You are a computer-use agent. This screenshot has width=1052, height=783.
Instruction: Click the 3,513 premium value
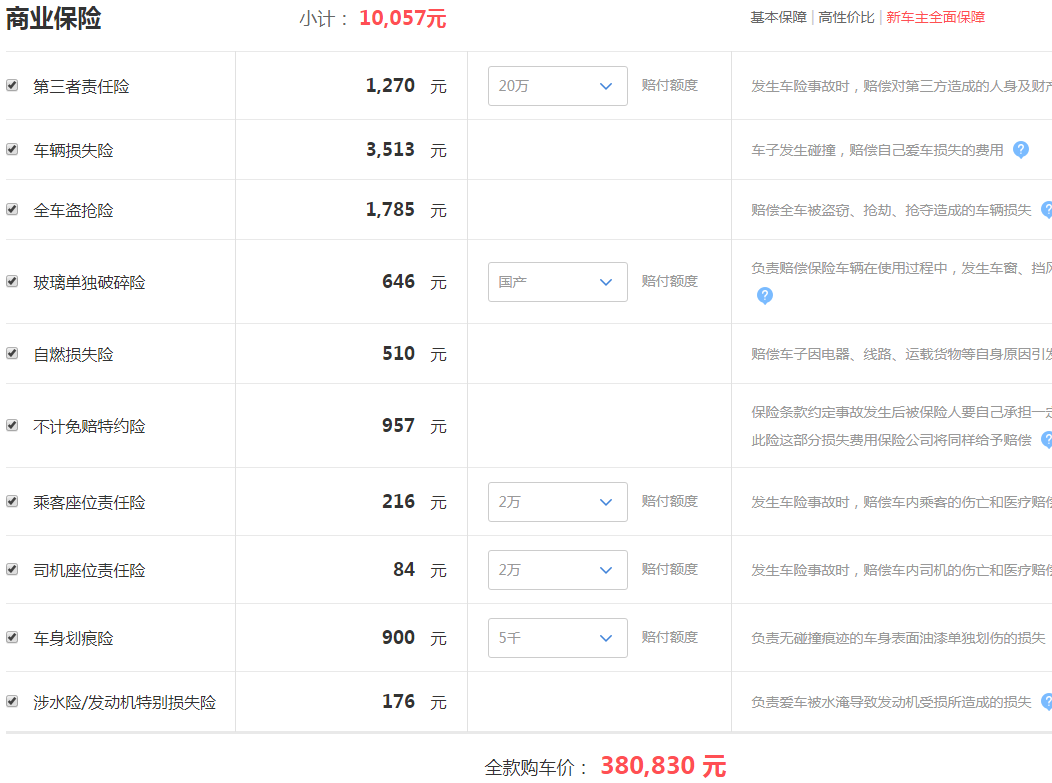[390, 149]
